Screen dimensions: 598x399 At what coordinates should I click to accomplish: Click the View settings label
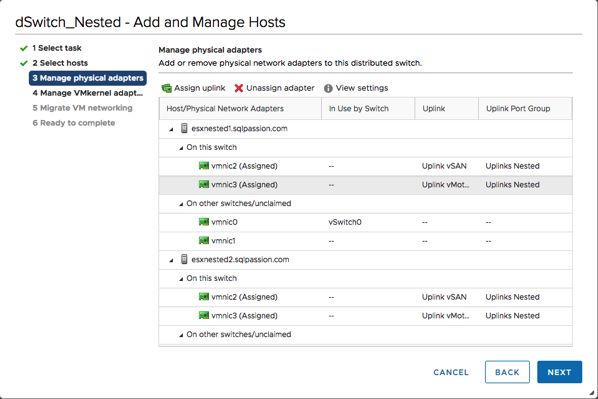point(362,88)
